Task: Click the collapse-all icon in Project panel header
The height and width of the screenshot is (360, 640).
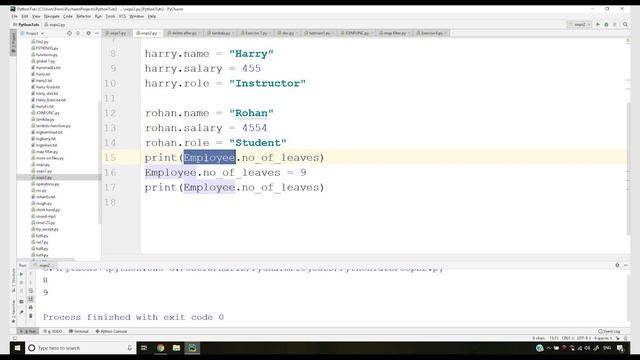Action: [x=78, y=33]
